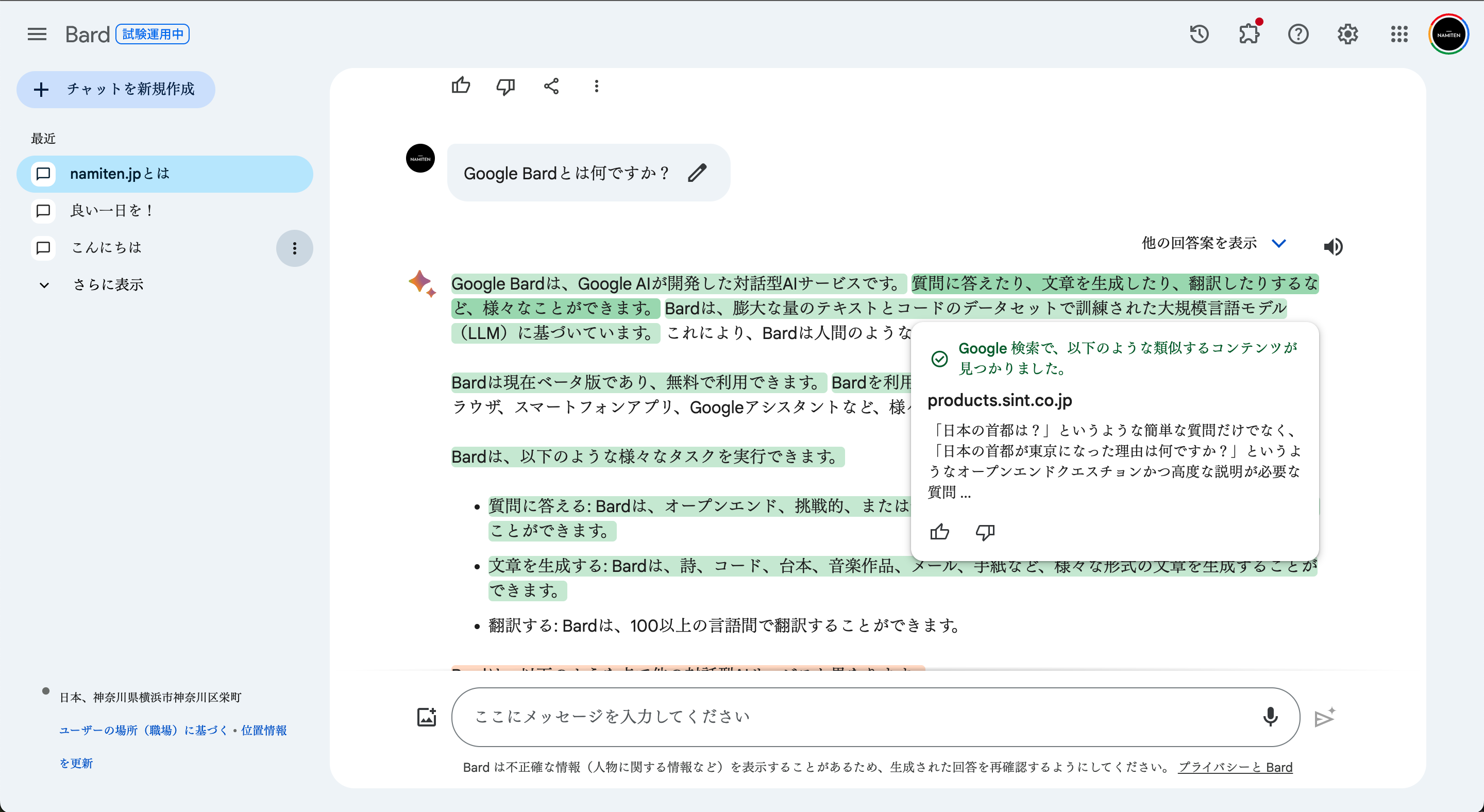
Task: Edit the 'Google Bardとは何ですか？' prompt
Action: (697, 172)
